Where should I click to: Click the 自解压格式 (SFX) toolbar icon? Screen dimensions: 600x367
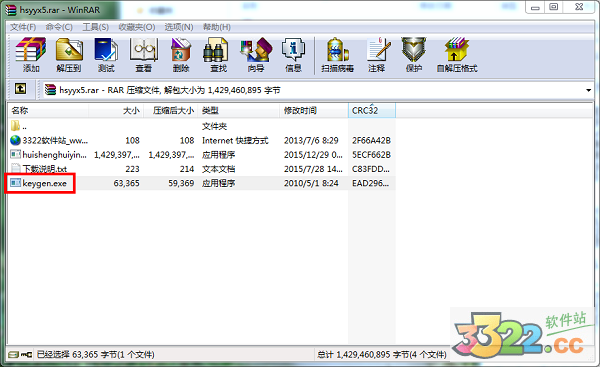pyautogui.click(x=457, y=49)
